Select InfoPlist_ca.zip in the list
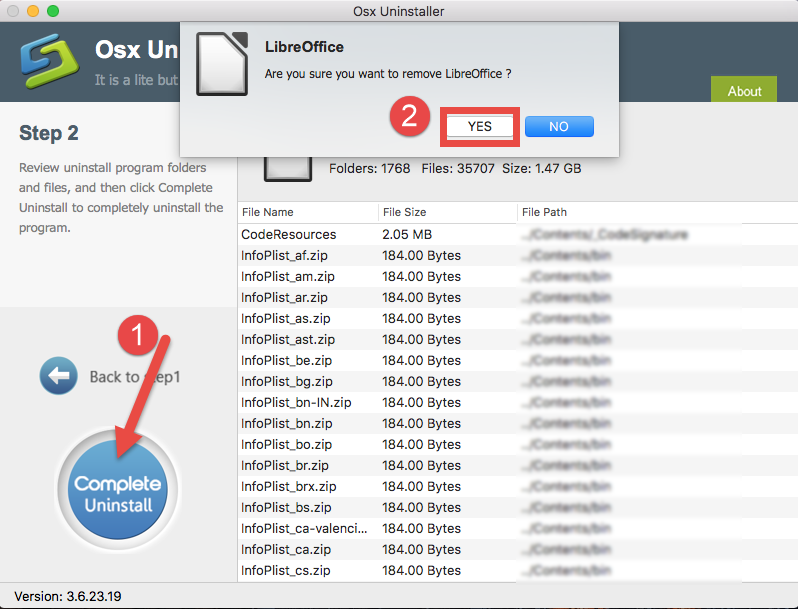Screen dimensions: 798x609 click(518, 549)
